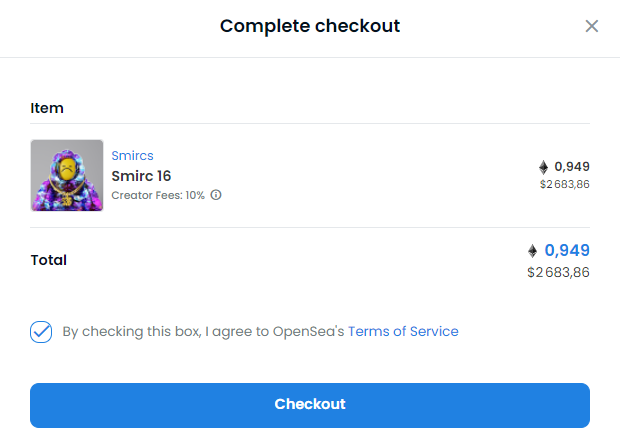This screenshot has width=620, height=445.
Task: Click the Creator Fees info icon
Action: (216, 195)
